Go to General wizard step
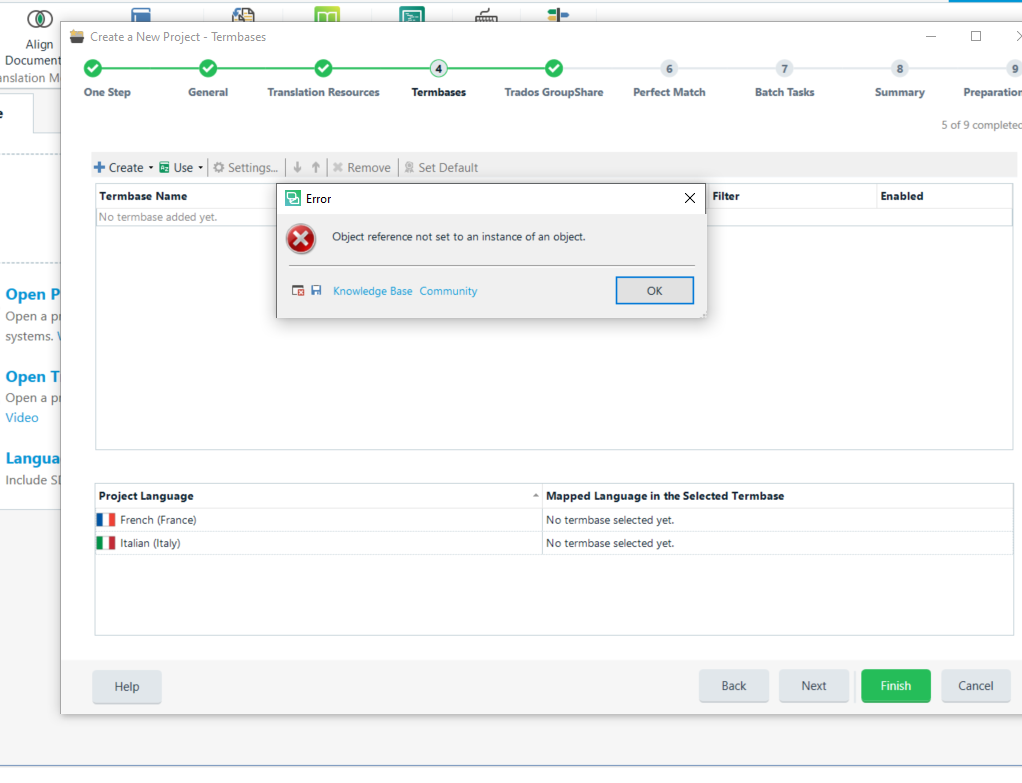Viewport: 1022px width, 783px height. (x=208, y=68)
